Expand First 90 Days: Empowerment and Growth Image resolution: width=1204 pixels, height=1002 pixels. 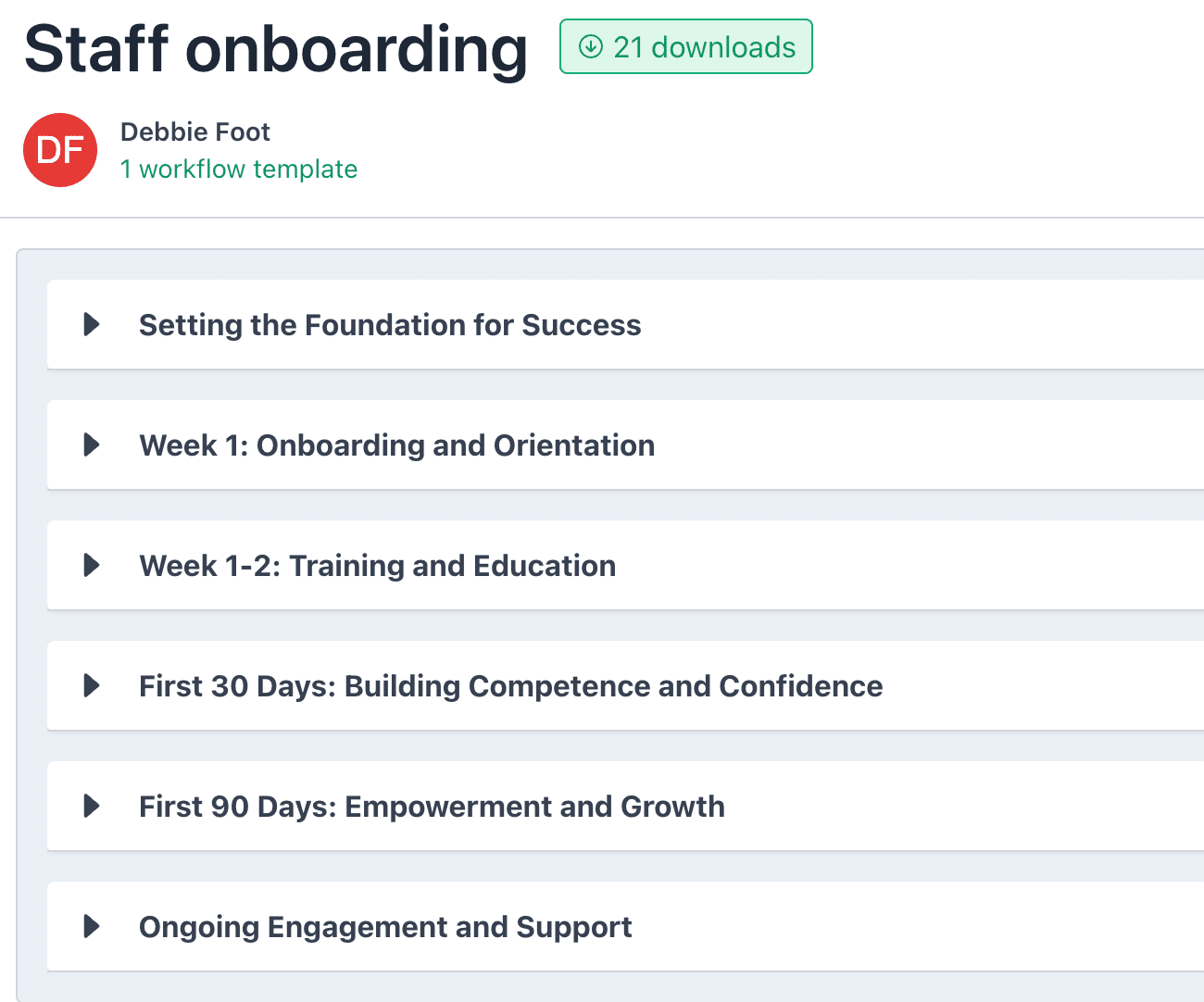click(432, 806)
